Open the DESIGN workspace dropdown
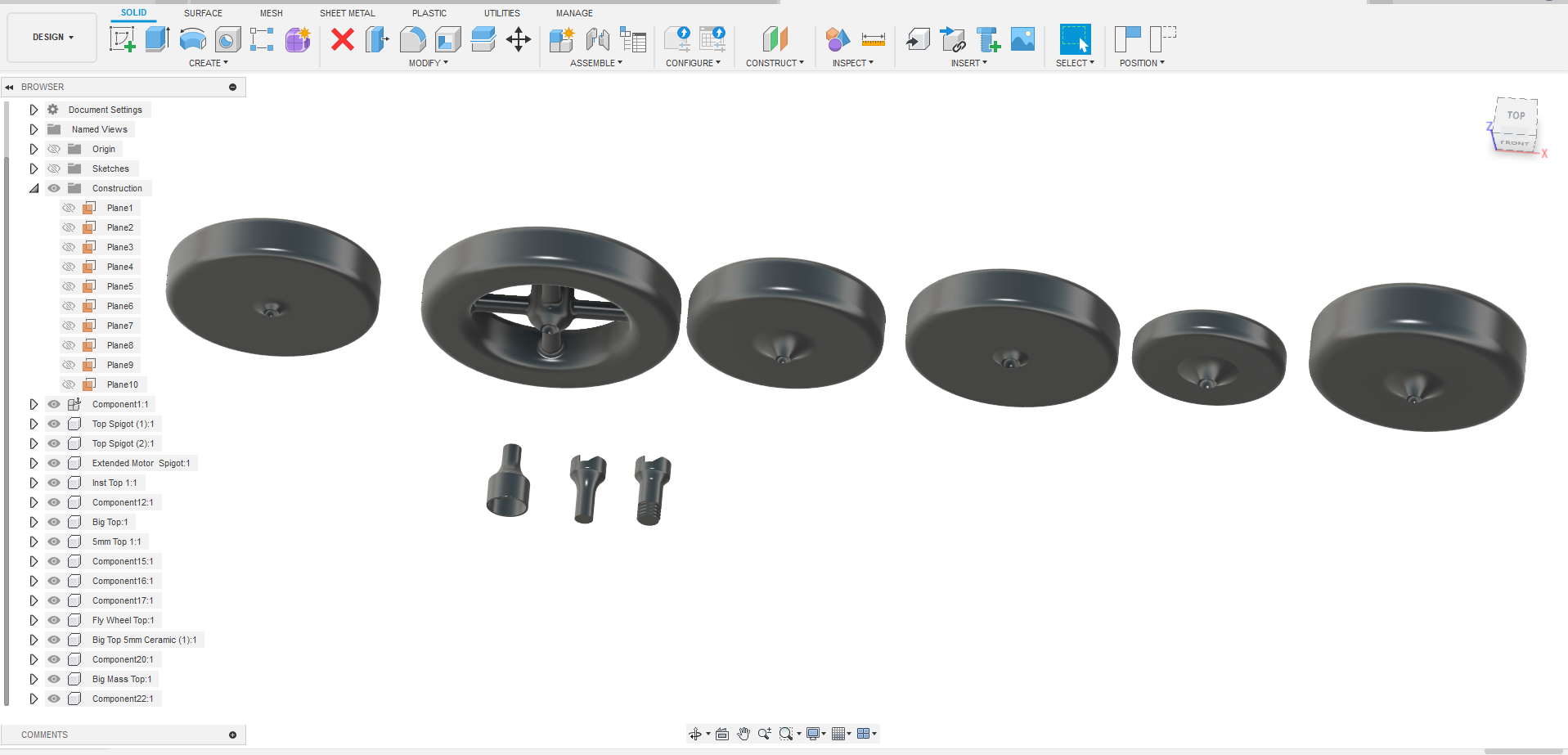Viewport: 1568px width, 755px height. (x=52, y=37)
